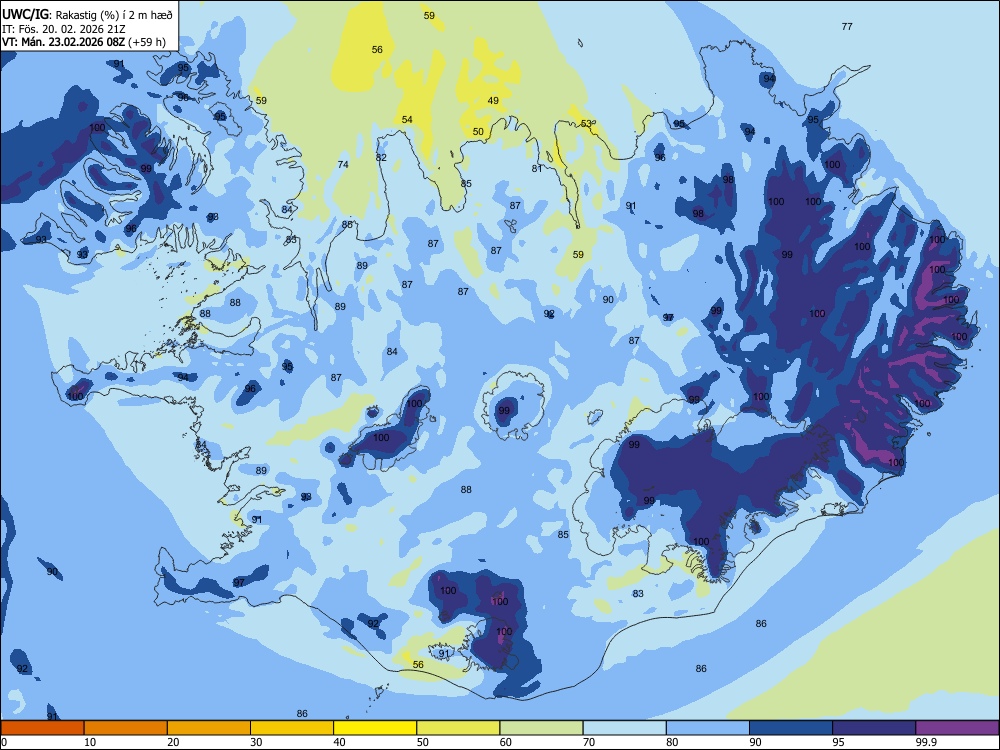Screen dimensions: 1000x750
Task: Choose the dark blue 90–95 legend swatch
Action: click(791, 728)
